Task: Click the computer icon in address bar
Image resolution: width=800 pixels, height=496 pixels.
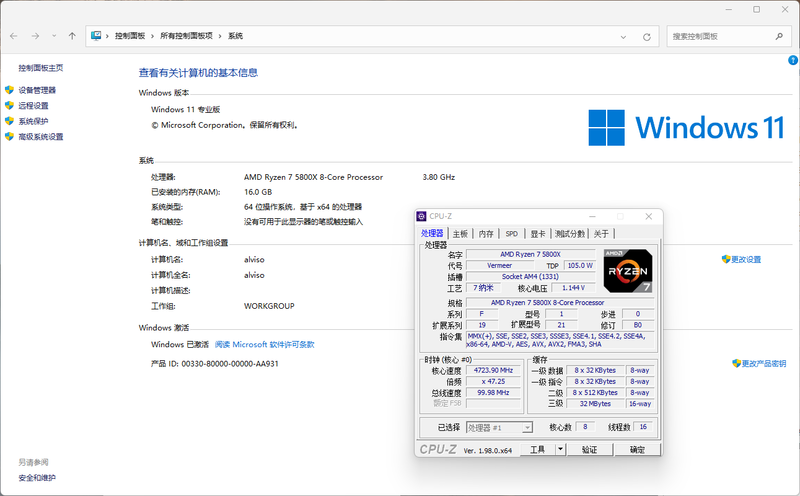Action: pyautogui.click(x=96, y=36)
